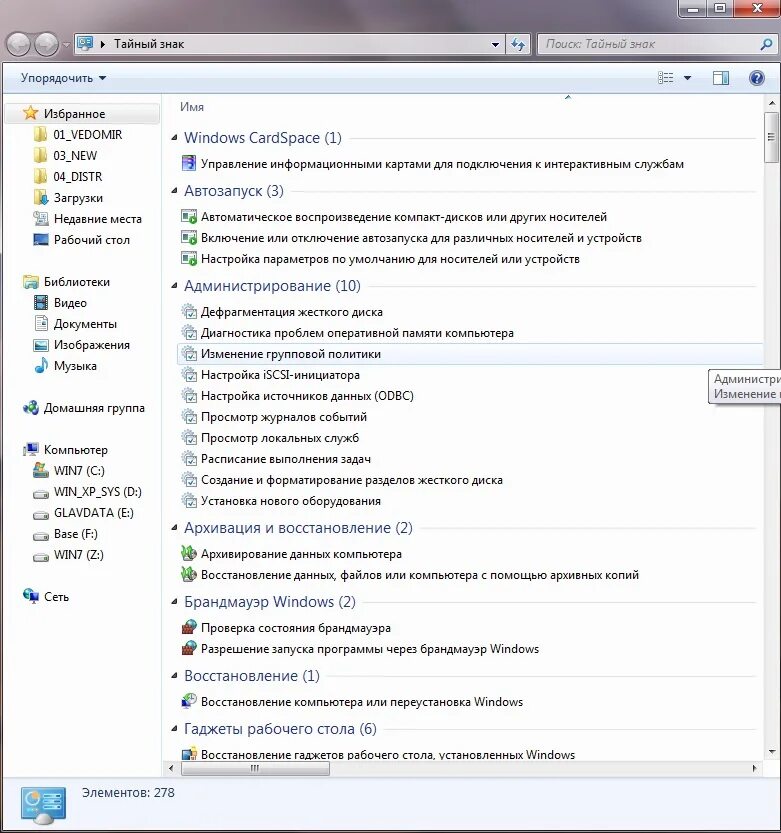
Task: Click icon next to Настройка iSCSI-инициатора
Action: (x=189, y=375)
